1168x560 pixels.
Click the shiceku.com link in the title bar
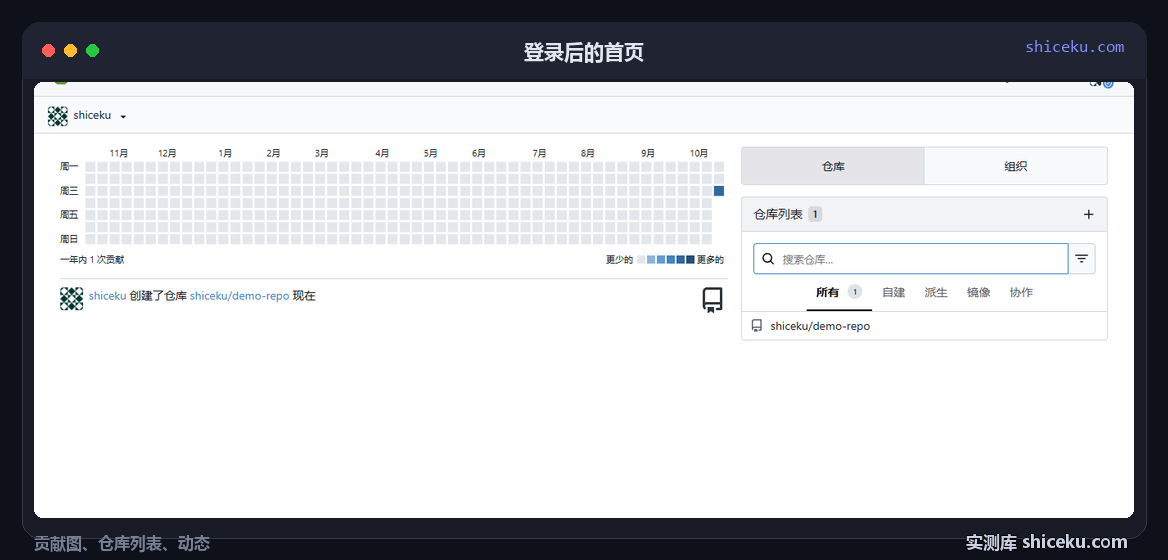coord(1074,47)
